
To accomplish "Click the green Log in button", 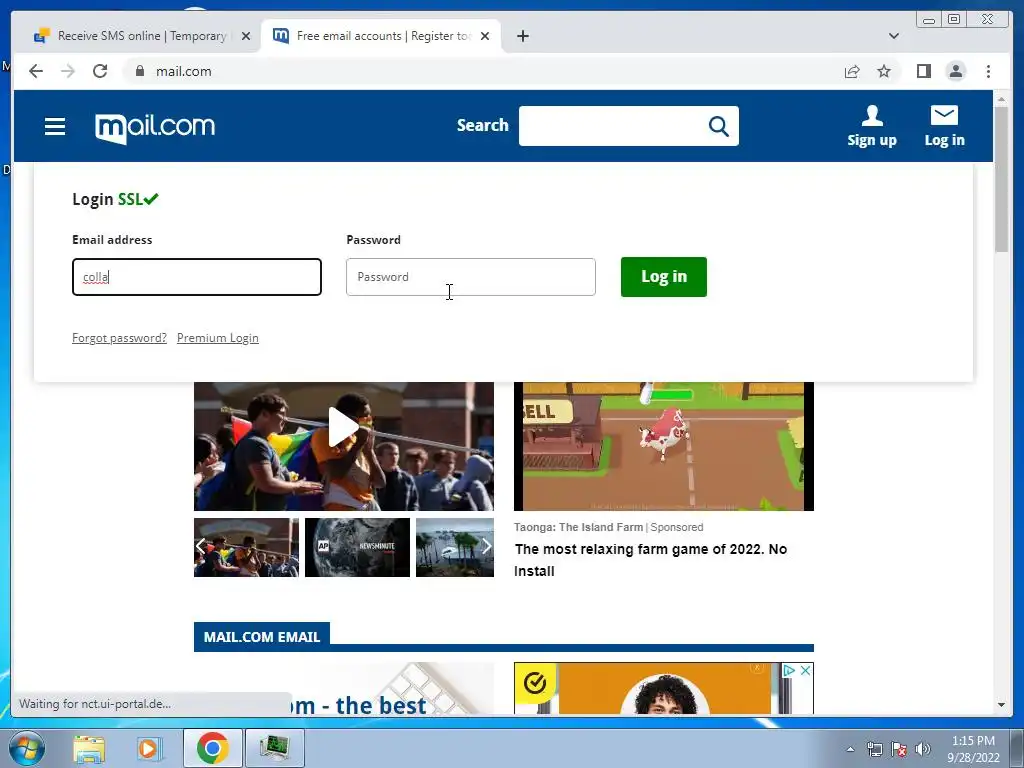I will click(664, 277).
